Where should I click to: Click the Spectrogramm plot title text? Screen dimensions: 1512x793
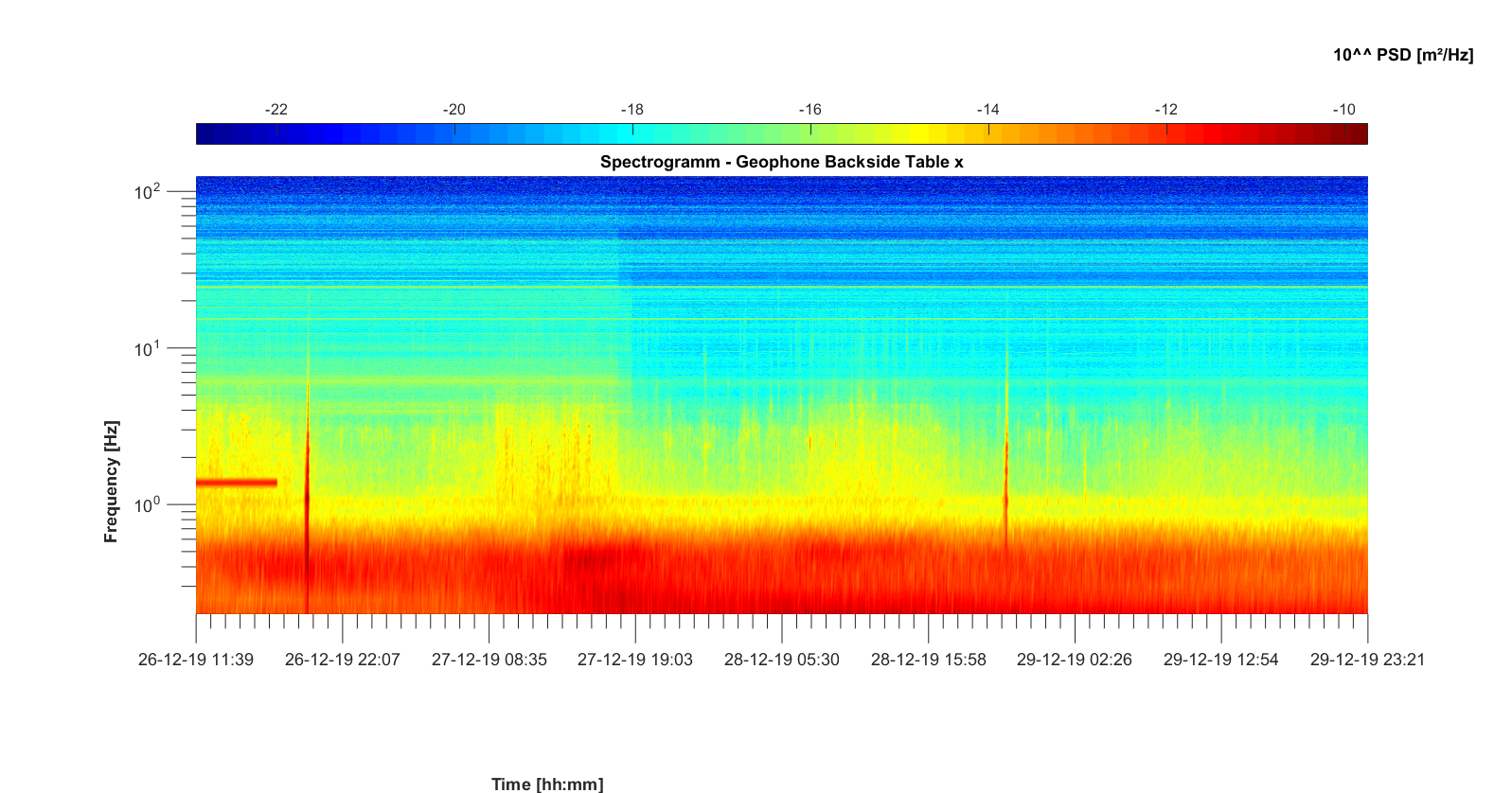[781, 162]
